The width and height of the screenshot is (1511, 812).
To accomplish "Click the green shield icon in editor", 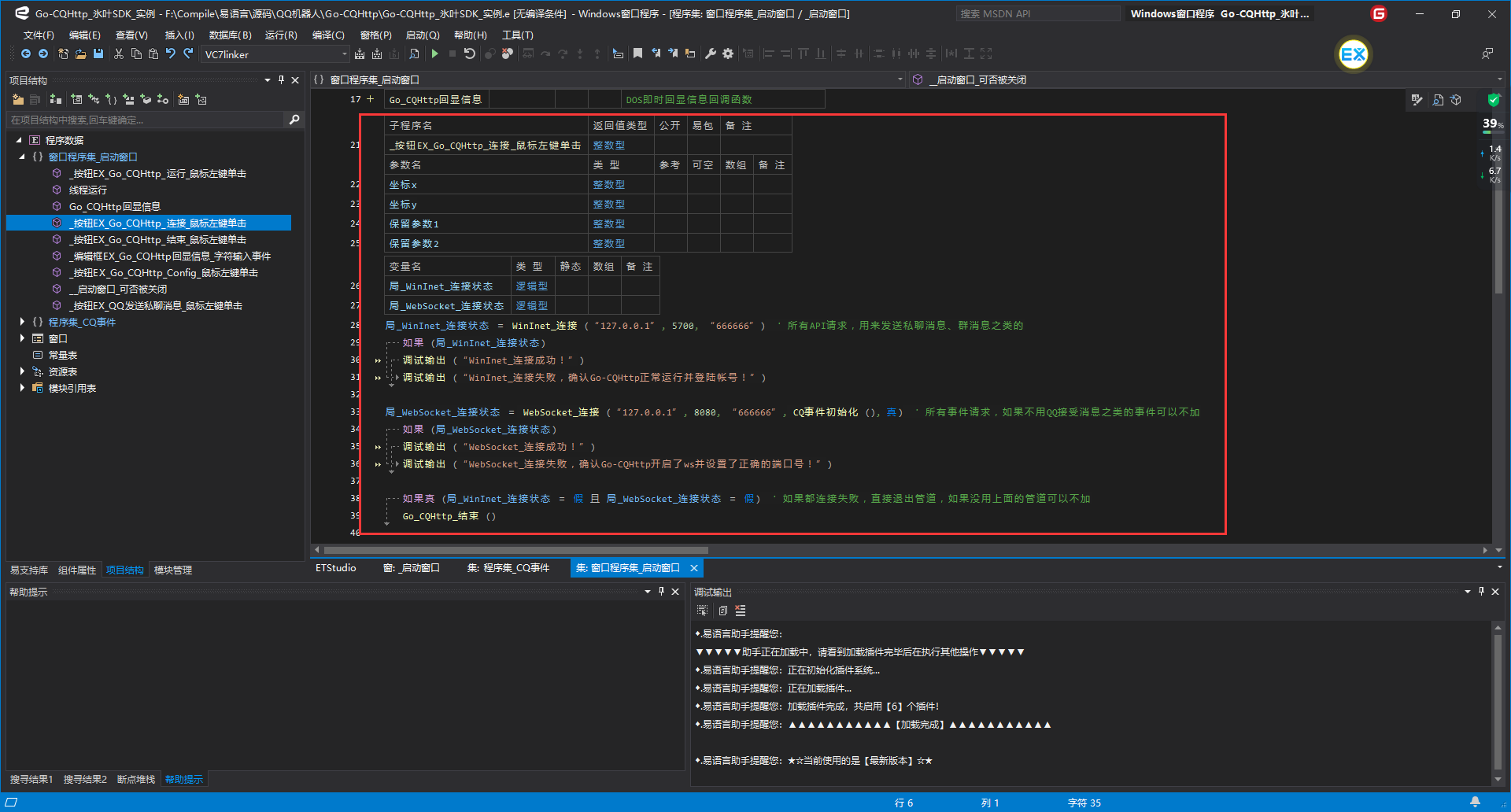I will click(1494, 99).
